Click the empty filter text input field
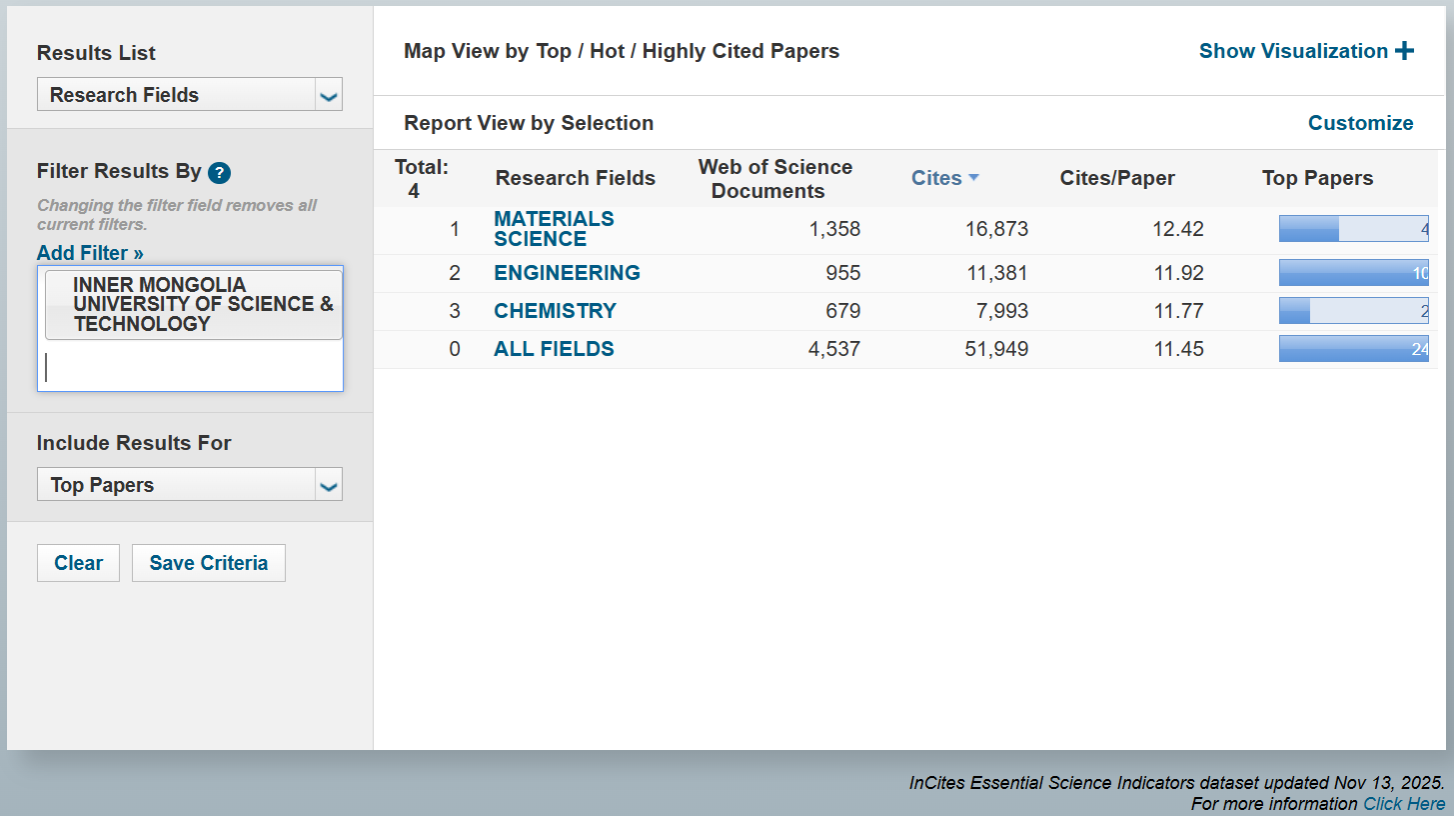Screen dimensions: 1454x816 pos(190,368)
